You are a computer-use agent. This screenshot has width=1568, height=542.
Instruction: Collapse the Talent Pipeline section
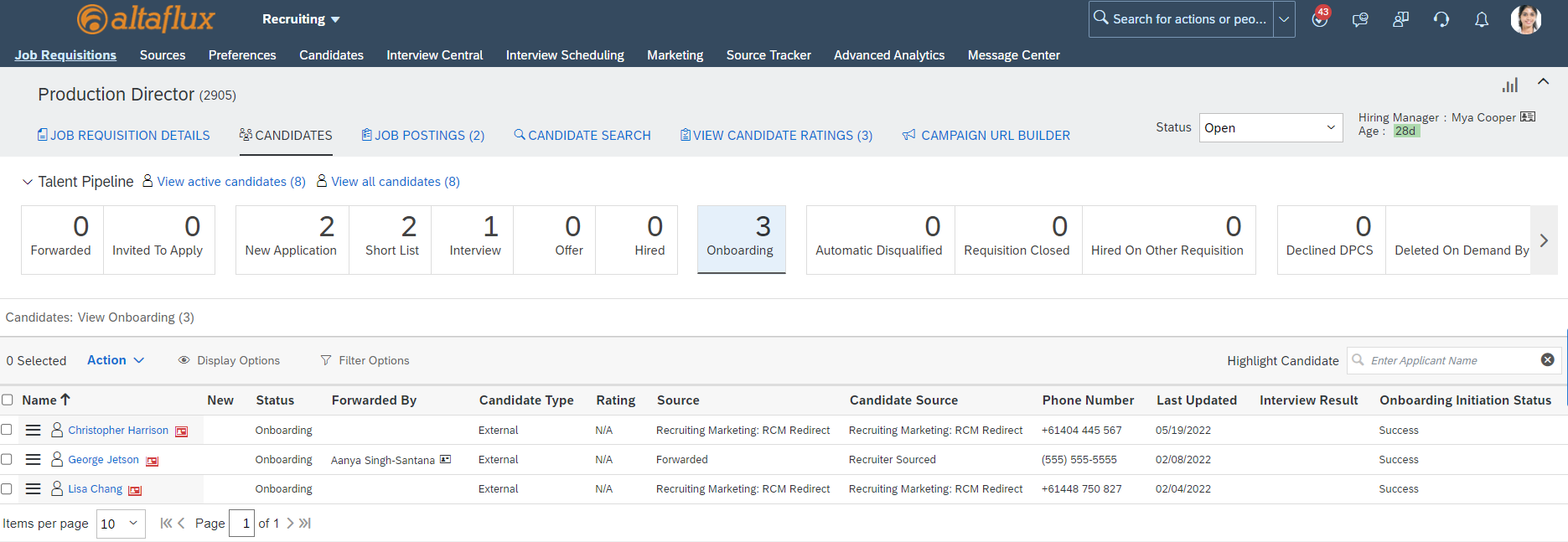28,182
